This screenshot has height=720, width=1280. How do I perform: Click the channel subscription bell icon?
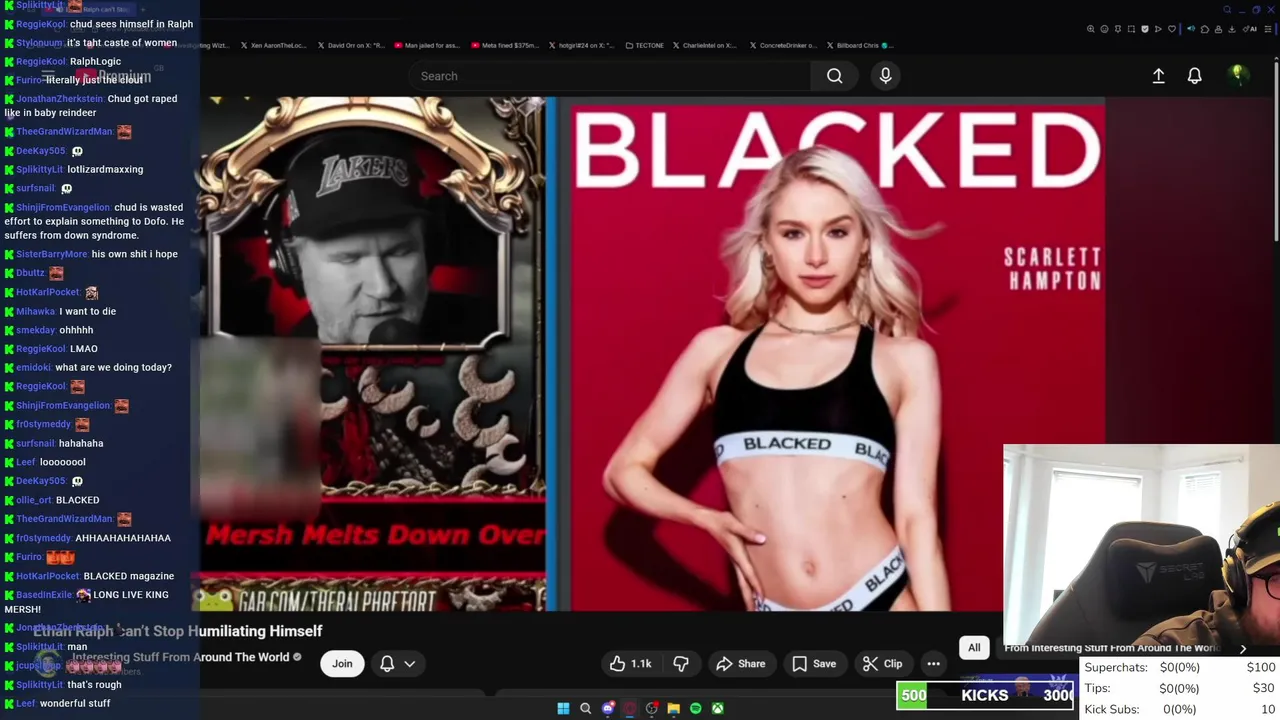(x=387, y=664)
